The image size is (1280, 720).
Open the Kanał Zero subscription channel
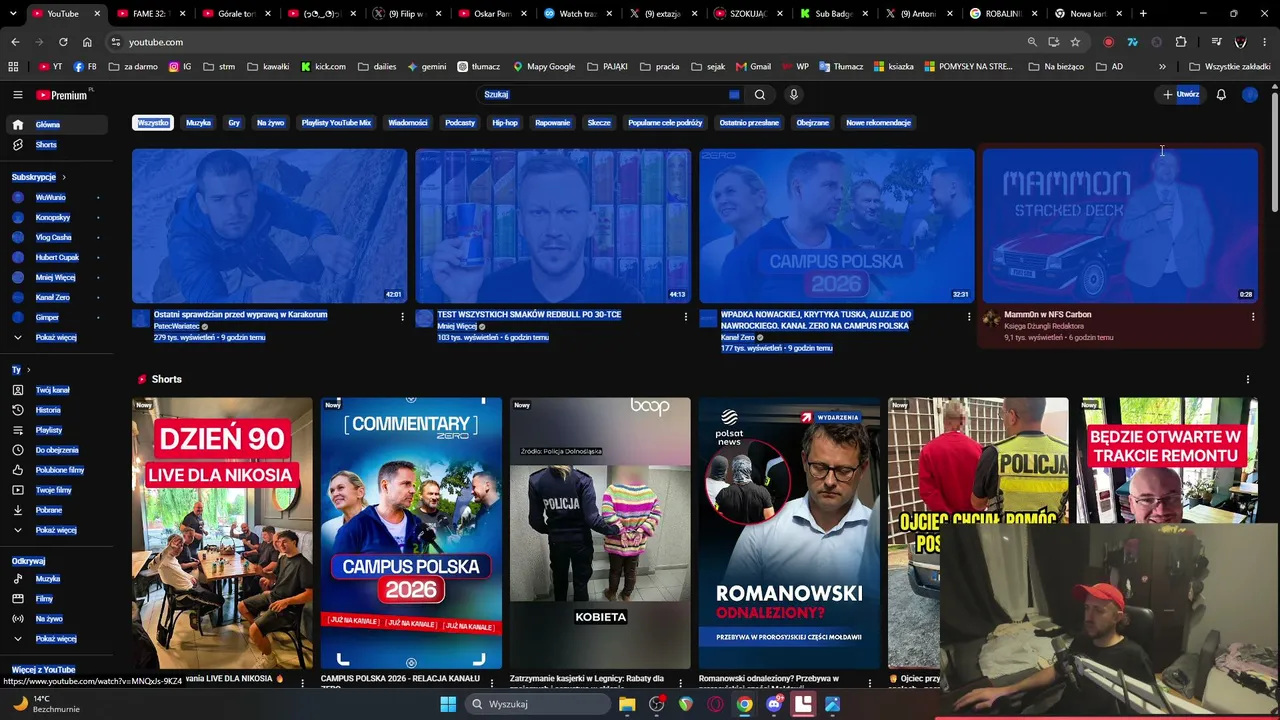[x=56, y=298]
